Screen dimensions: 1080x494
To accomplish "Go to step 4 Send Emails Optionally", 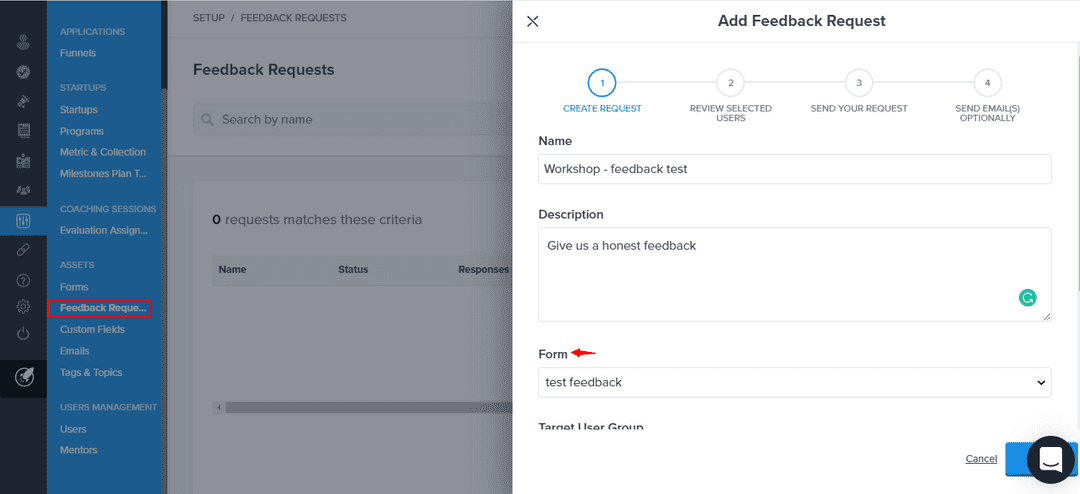I will (987, 83).
